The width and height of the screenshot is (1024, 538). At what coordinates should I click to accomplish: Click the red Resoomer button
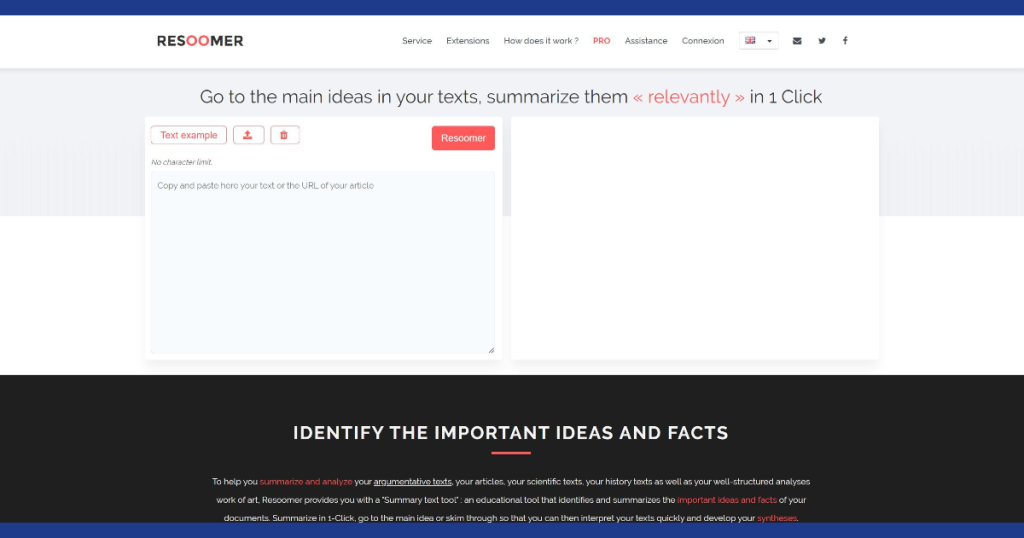pos(463,138)
